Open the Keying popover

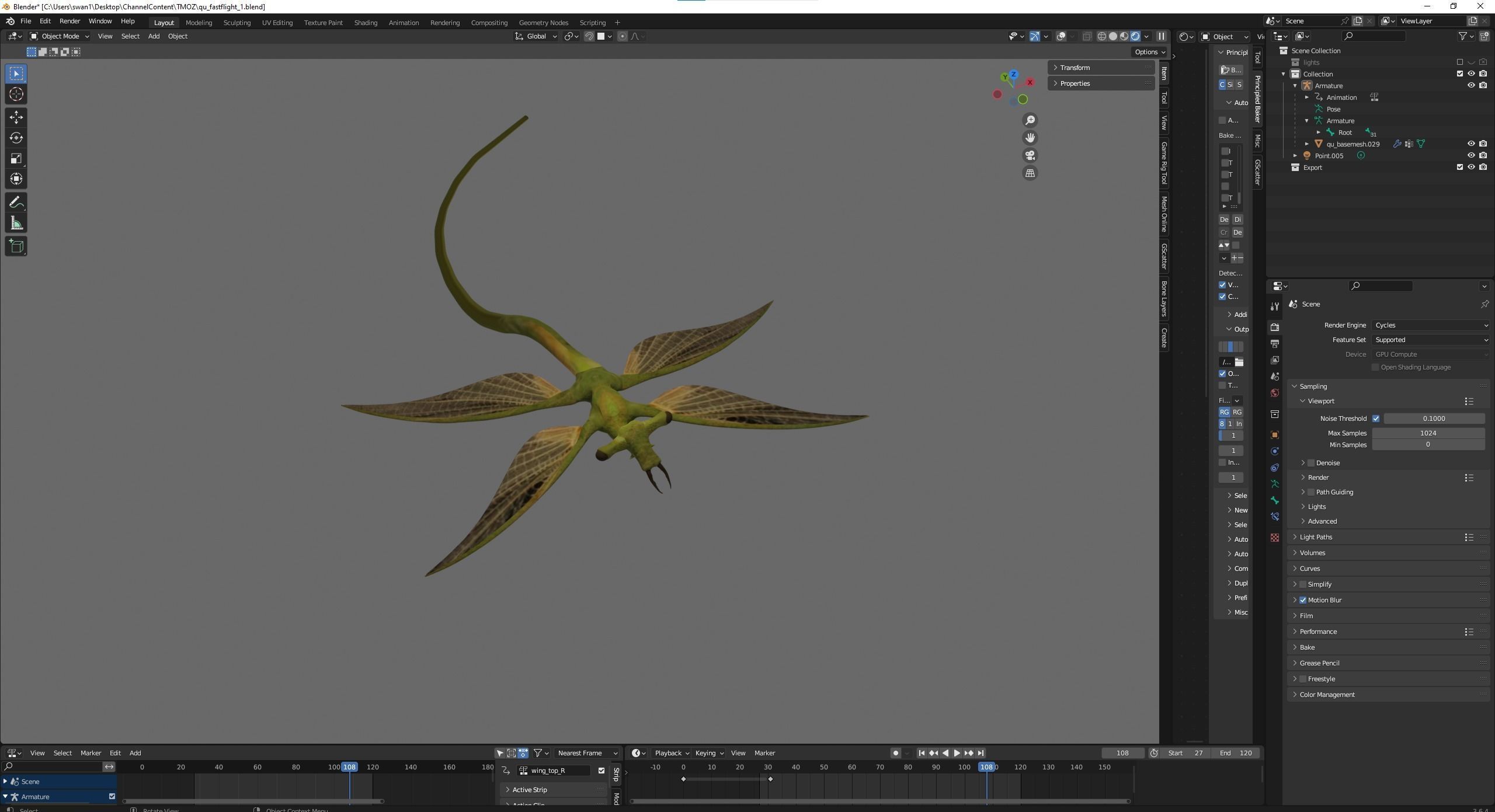(708, 753)
